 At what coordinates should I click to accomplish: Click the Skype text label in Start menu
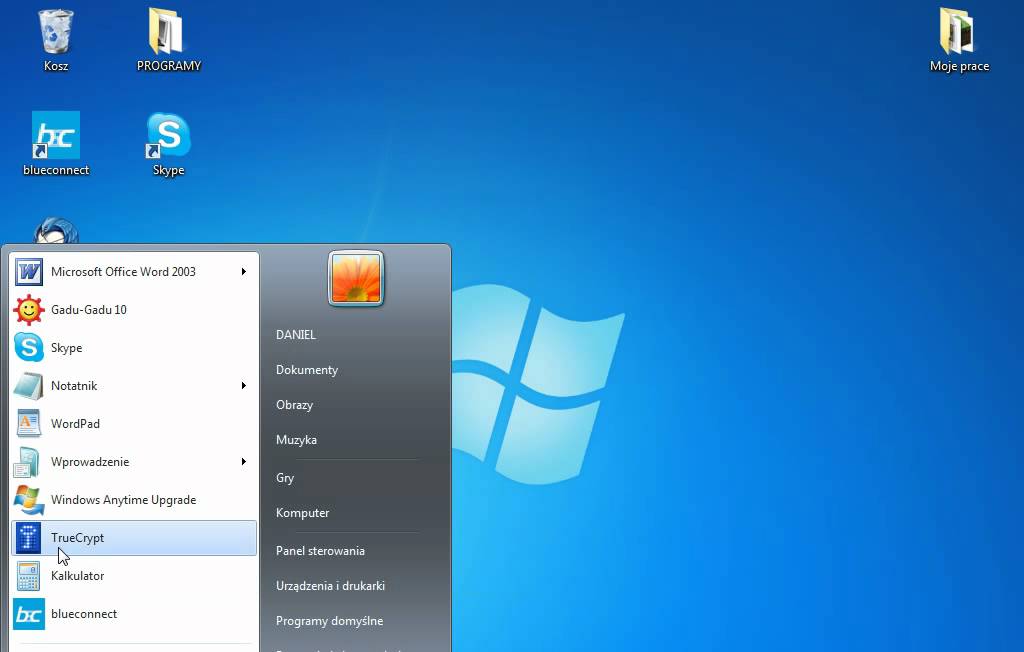pyautogui.click(x=67, y=348)
